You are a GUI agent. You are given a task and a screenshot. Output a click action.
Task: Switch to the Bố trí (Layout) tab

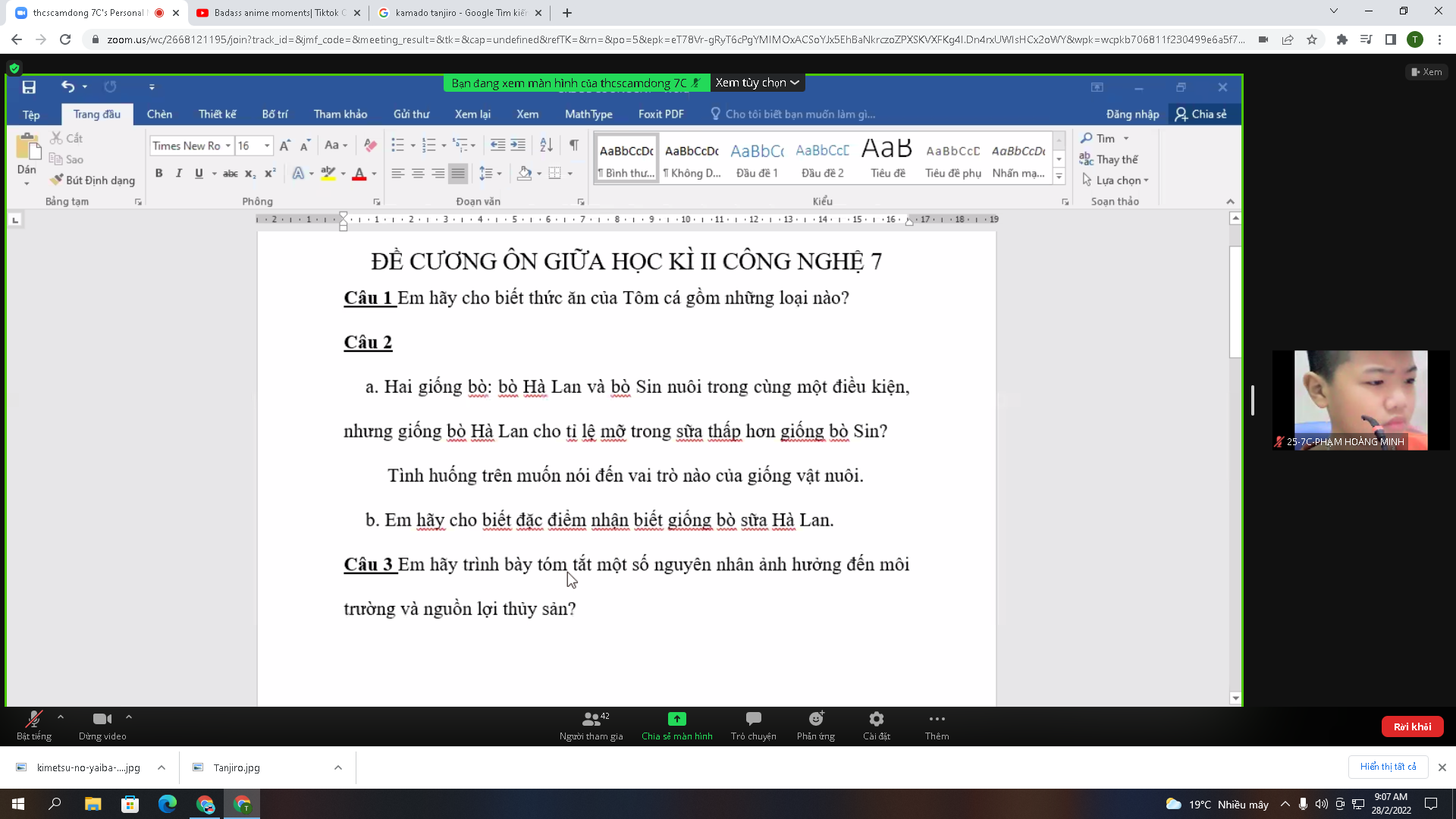(275, 115)
